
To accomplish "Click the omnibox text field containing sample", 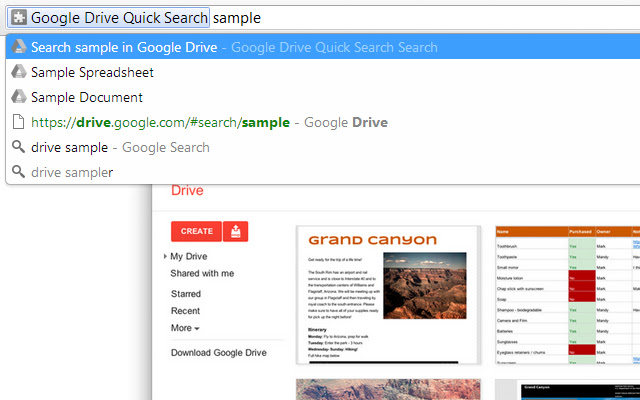I will point(400,18).
